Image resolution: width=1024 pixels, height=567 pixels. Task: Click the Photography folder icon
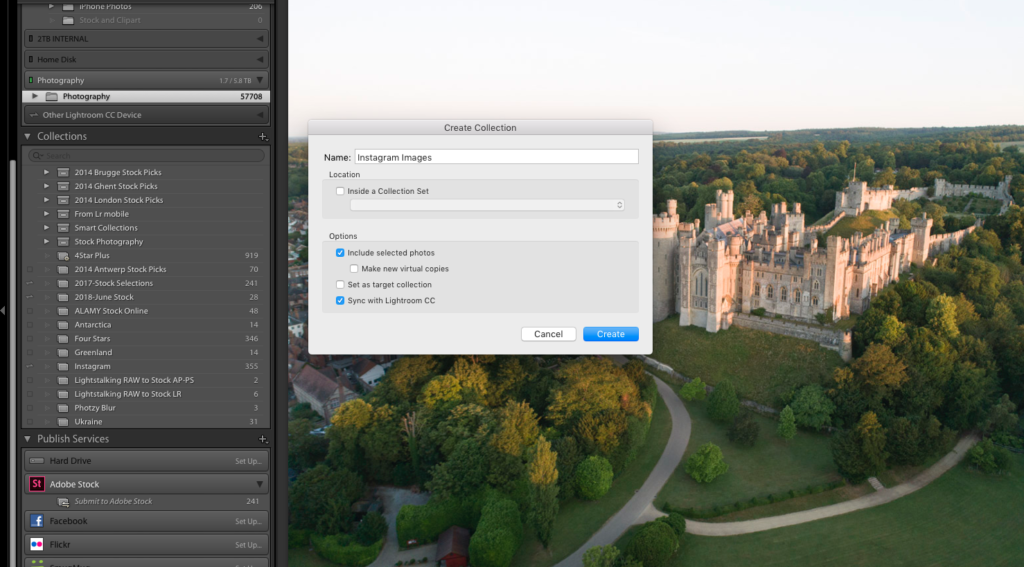pos(51,97)
